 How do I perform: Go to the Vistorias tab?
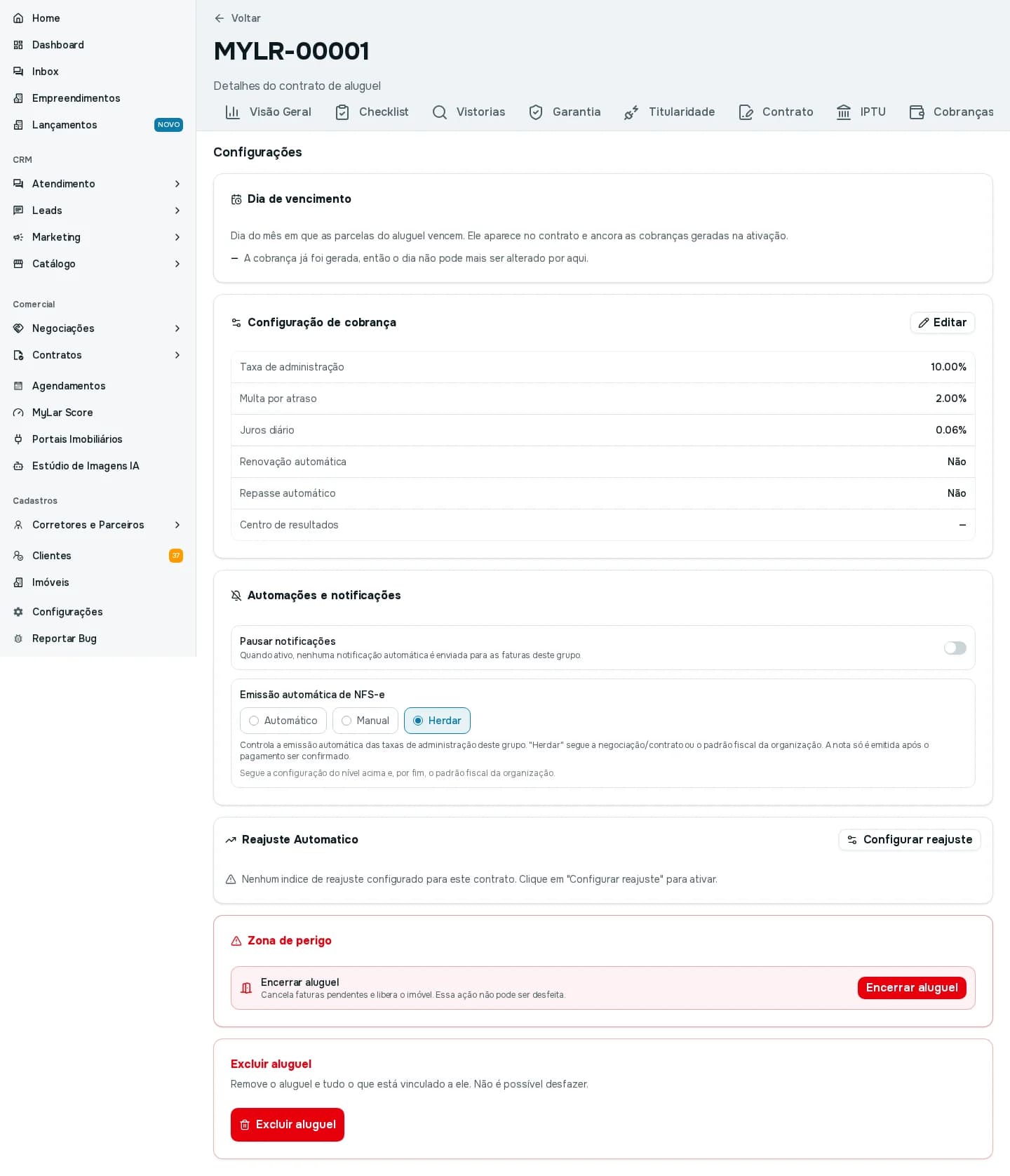pos(469,112)
